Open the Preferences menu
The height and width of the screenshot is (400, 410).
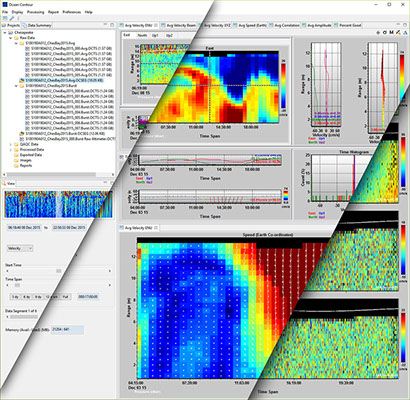click(x=72, y=12)
